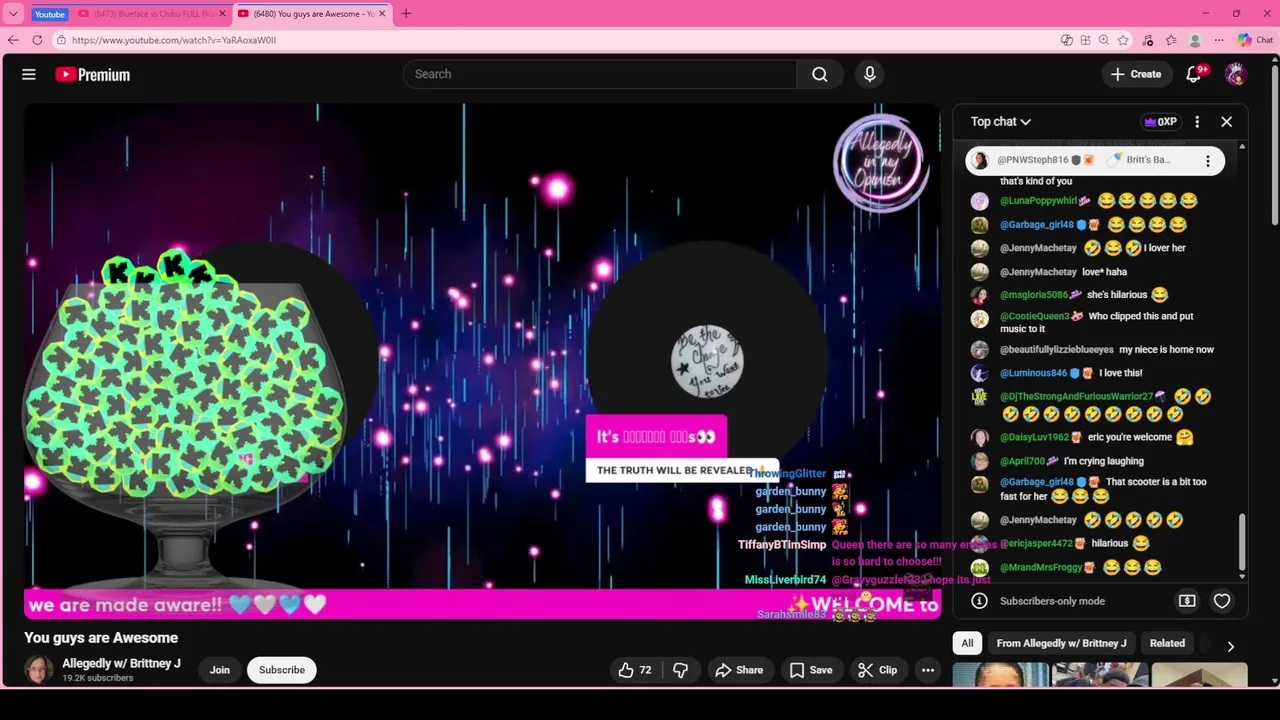Click the Create button
The image size is (1280, 720).
tap(1136, 74)
